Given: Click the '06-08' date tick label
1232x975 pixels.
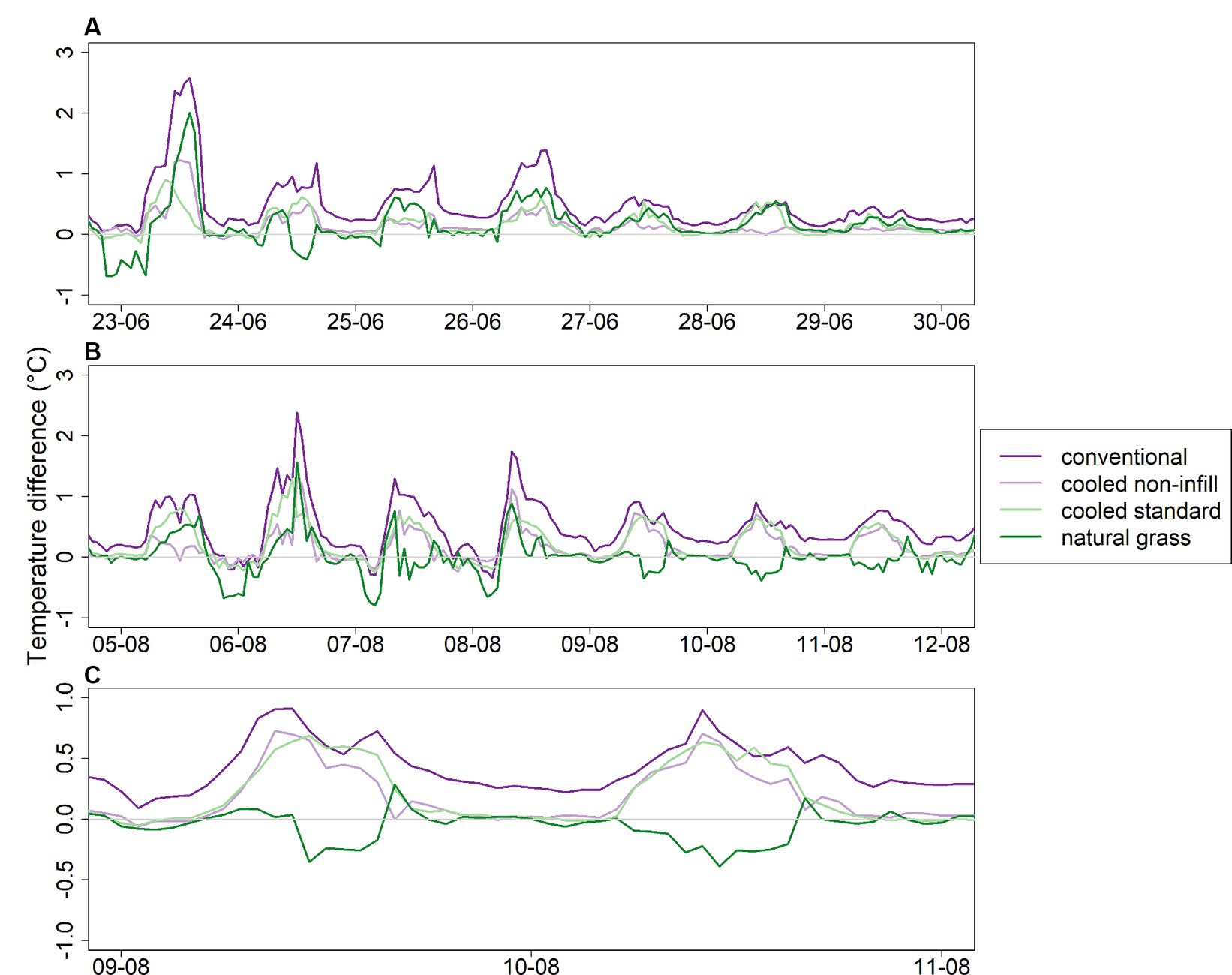Looking at the screenshot, I should (x=238, y=645).
